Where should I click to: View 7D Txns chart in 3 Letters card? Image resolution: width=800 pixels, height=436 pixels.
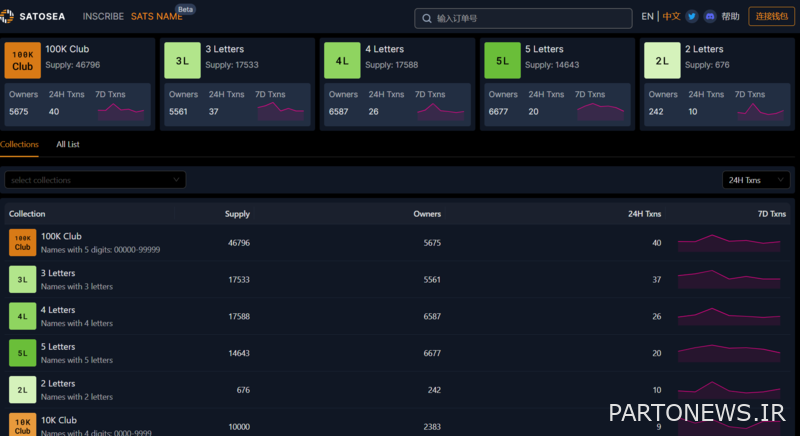[281, 111]
